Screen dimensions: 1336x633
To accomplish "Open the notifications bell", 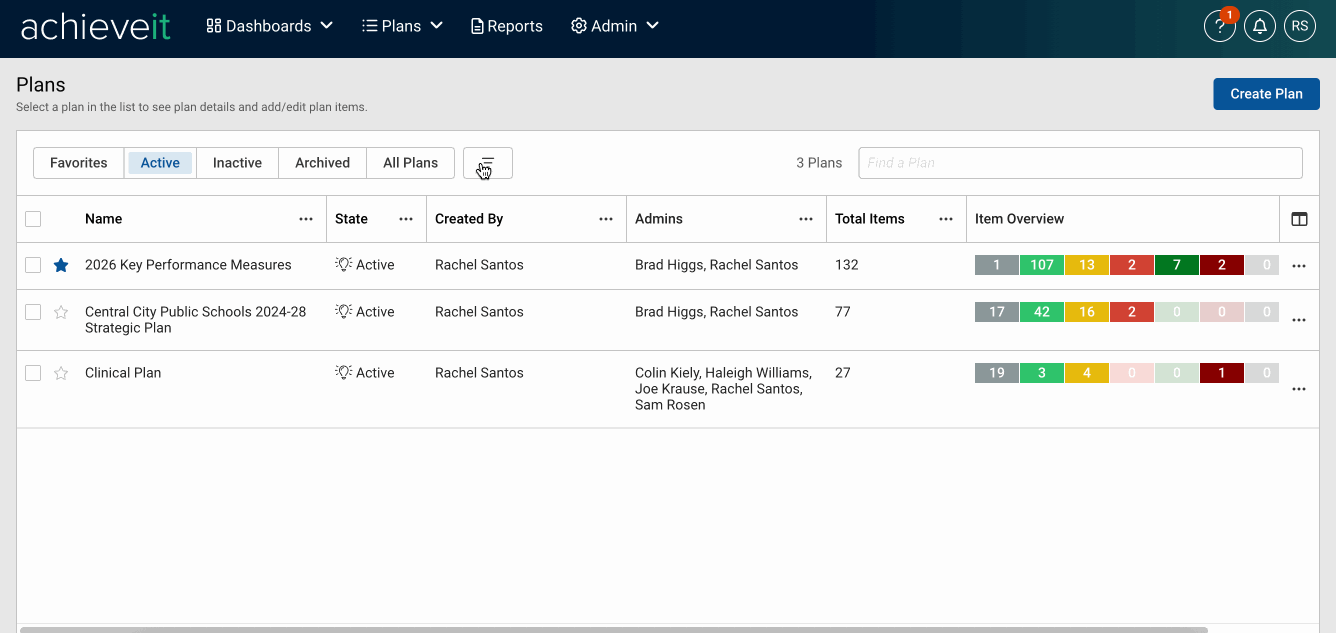I will point(1260,26).
